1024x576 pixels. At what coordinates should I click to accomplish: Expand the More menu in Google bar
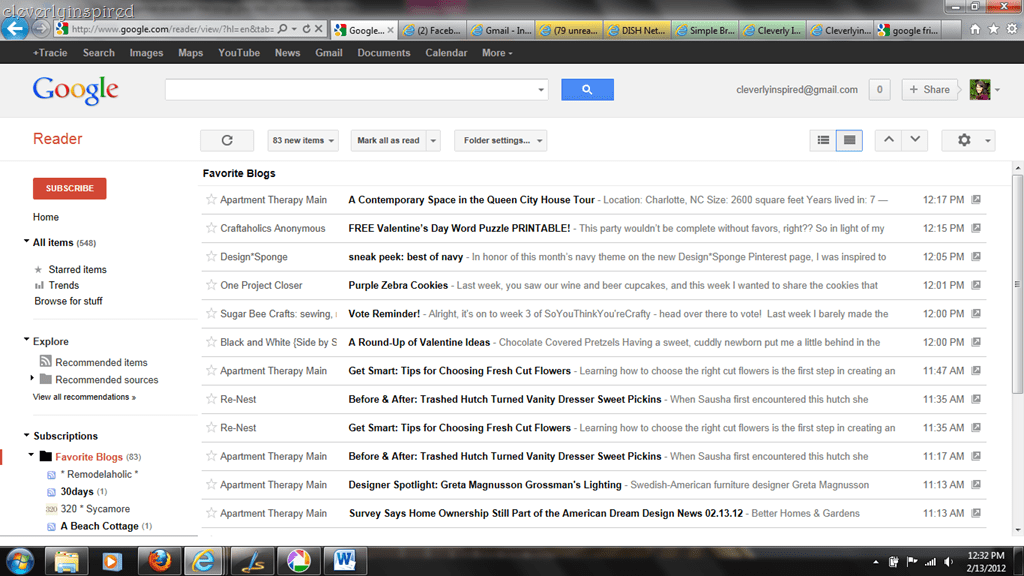coord(497,53)
